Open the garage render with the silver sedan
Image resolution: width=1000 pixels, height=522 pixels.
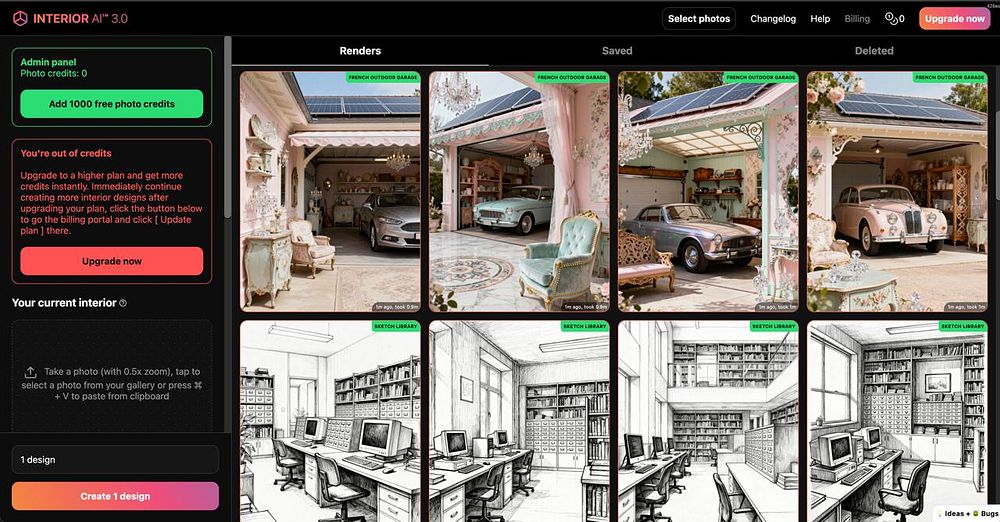[330, 191]
